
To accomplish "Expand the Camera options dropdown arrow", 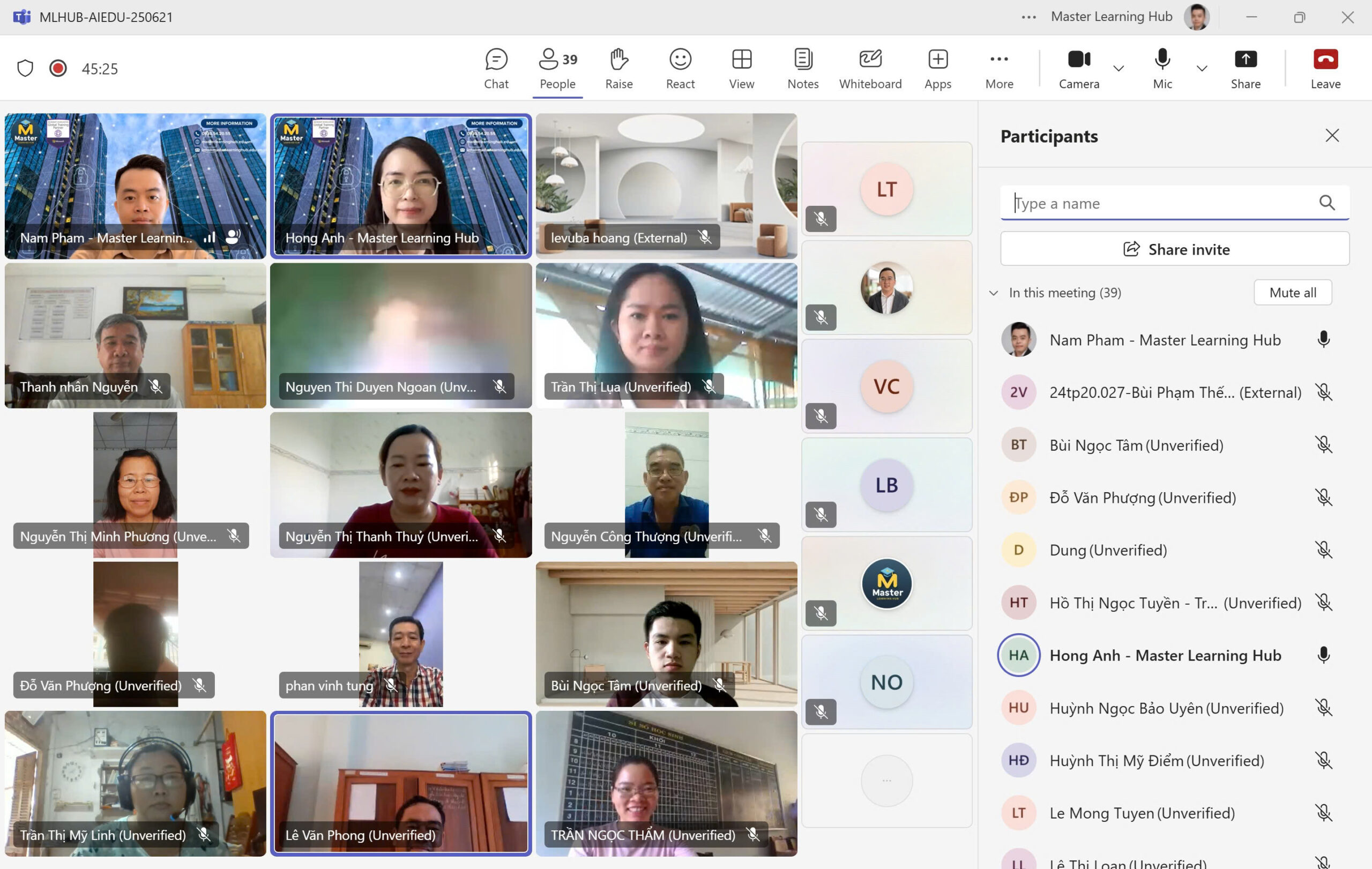I will [1118, 69].
